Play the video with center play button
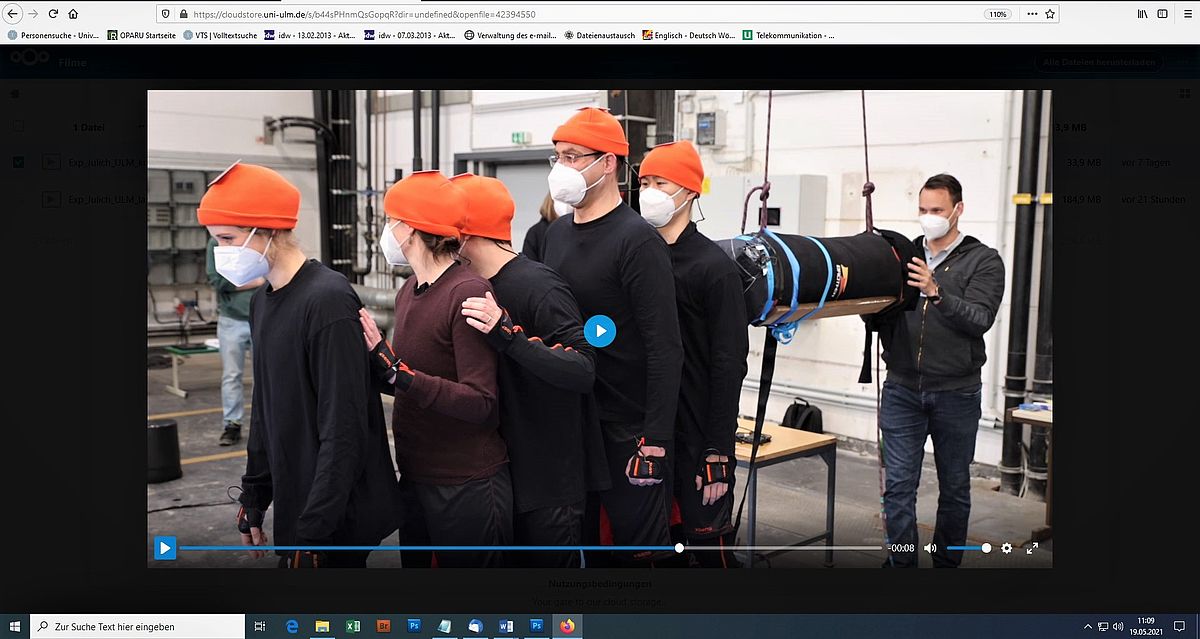The image size is (1200, 639). pos(599,331)
